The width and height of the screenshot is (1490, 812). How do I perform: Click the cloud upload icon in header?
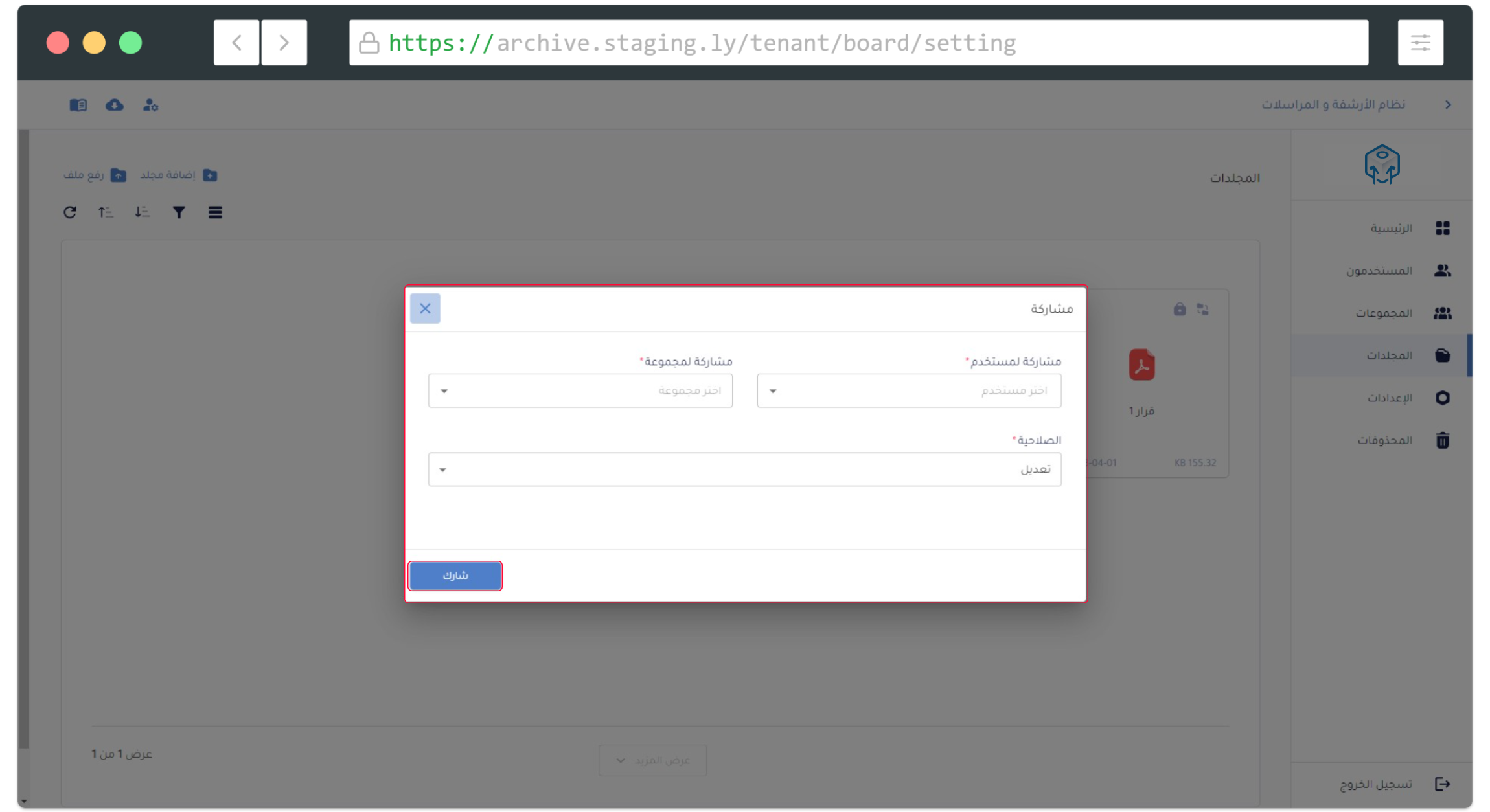pos(115,105)
